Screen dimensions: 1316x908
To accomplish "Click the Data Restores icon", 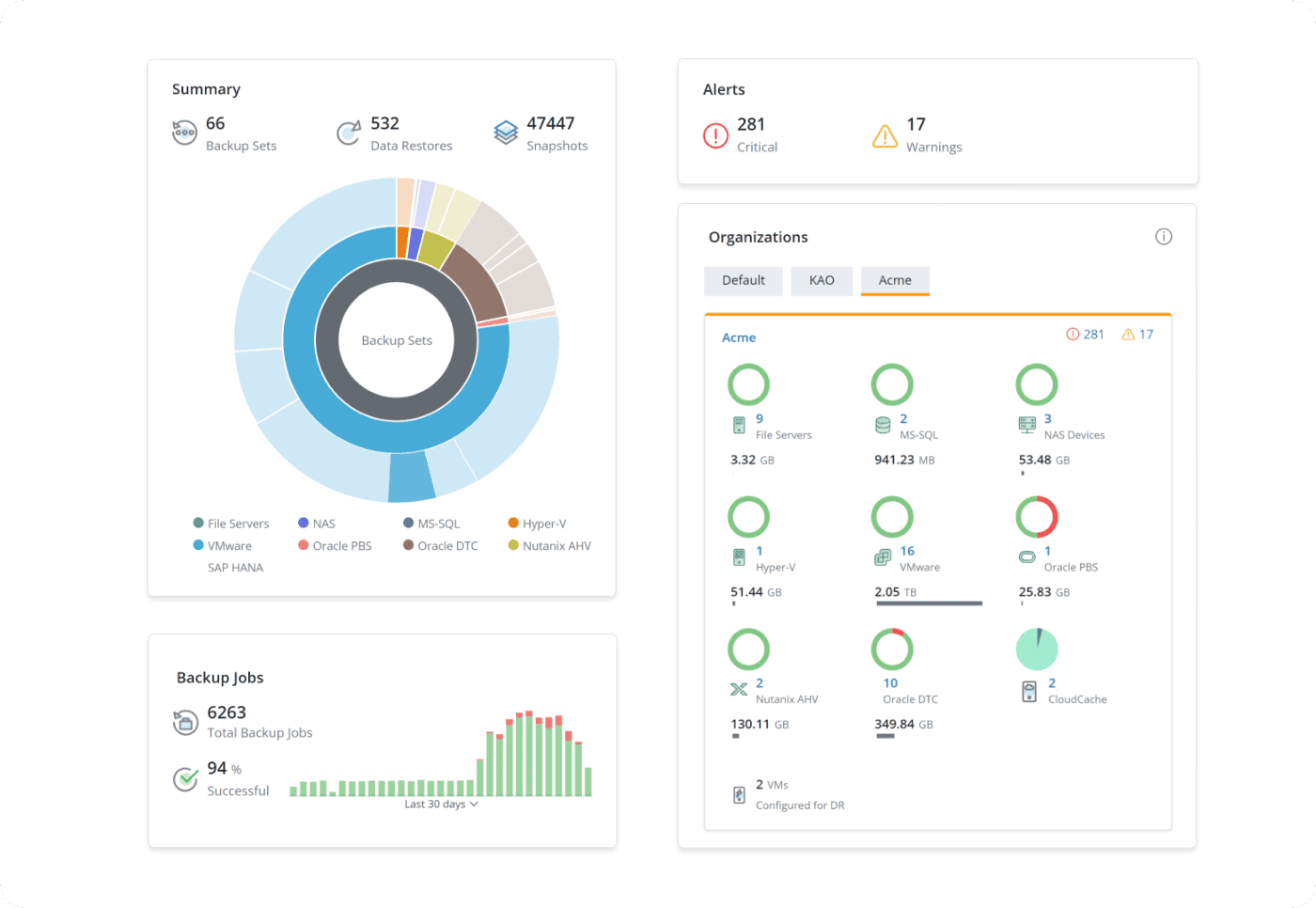I will pyautogui.click(x=349, y=133).
